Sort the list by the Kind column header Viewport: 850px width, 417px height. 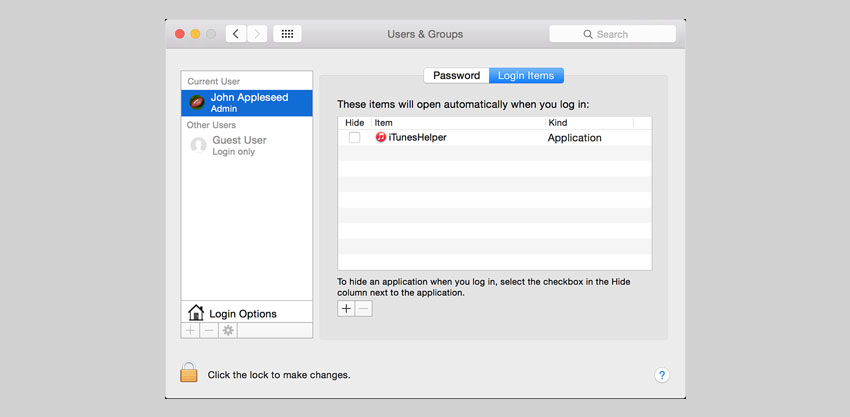click(588, 122)
